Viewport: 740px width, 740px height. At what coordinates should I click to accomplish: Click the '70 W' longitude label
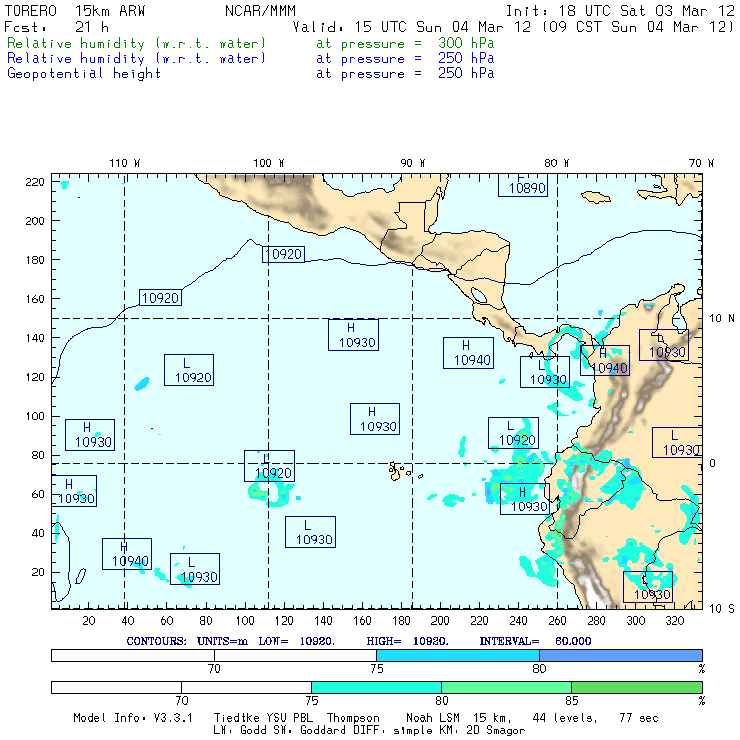(701, 163)
